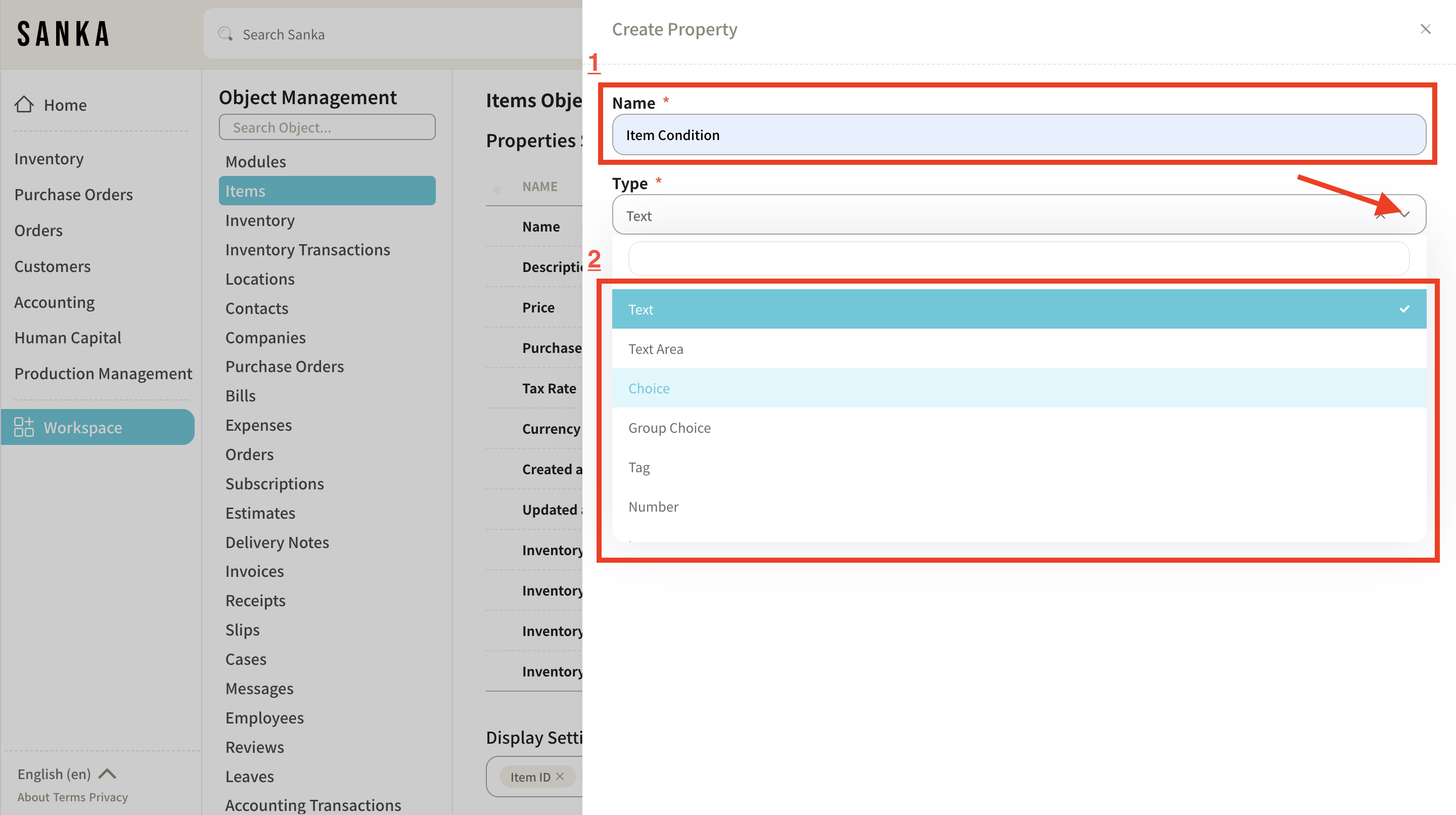Remove the Item ID tag

pyautogui.click(x=560, y=777)
